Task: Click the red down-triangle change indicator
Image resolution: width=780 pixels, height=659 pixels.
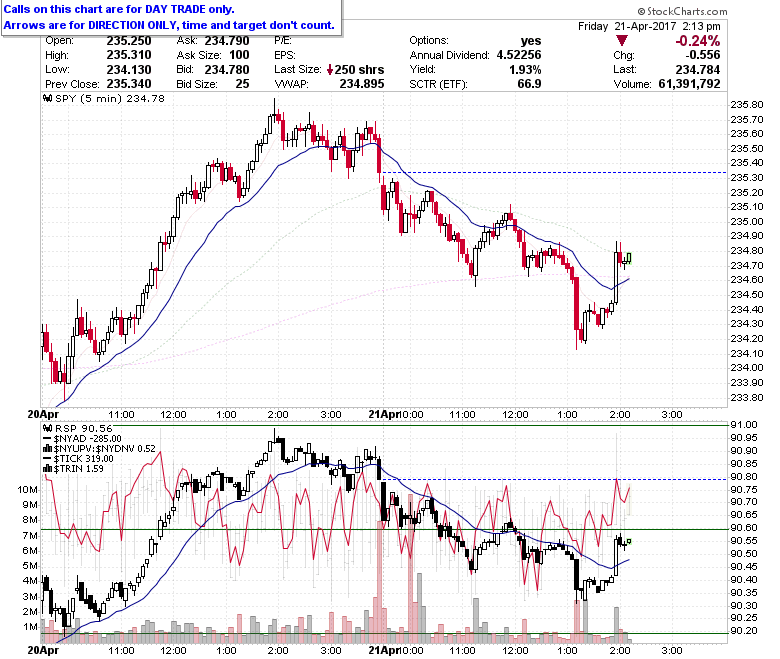Action: (x=621, y=41)
